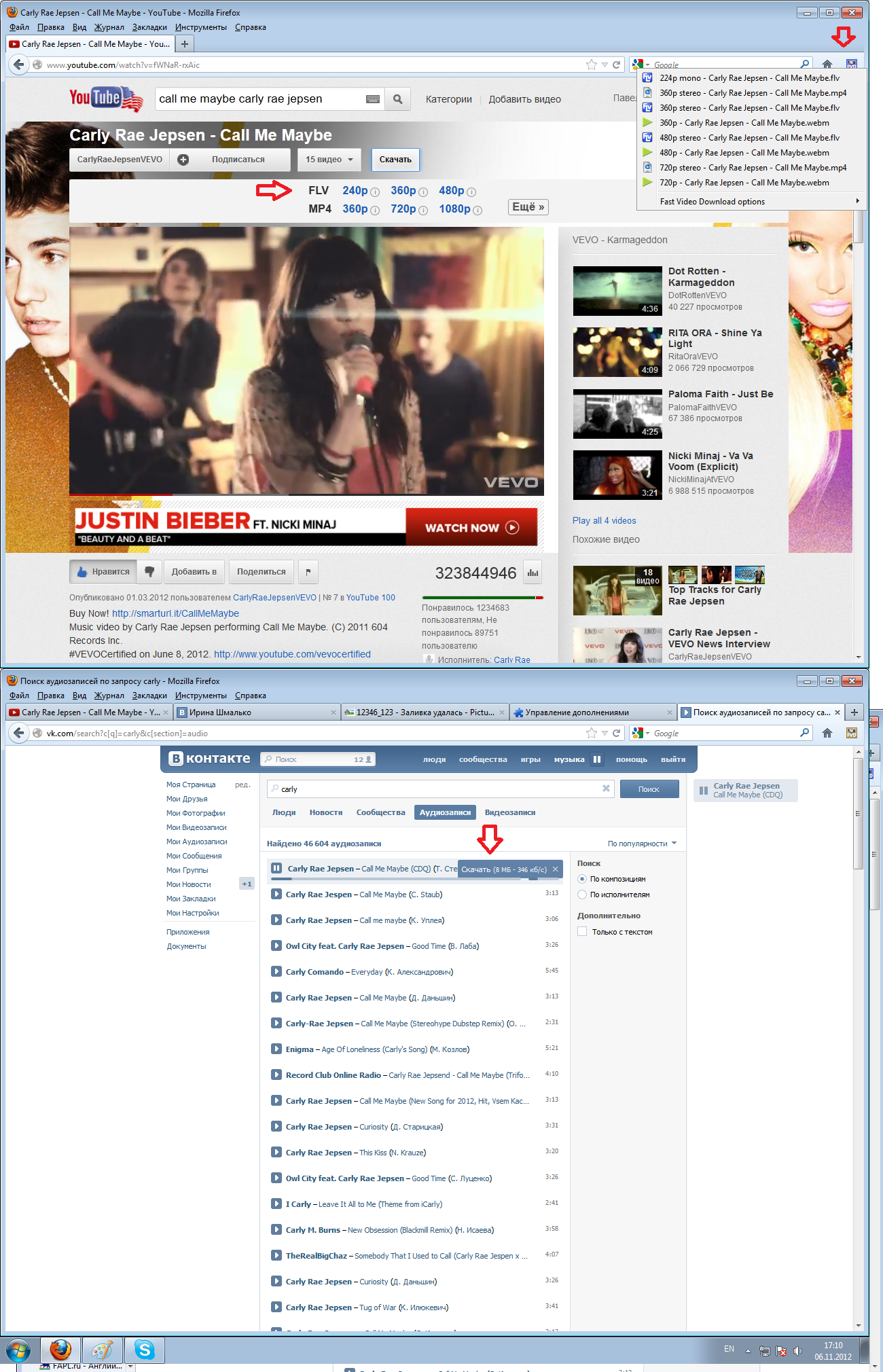Image resolution: width=883 pixels, height=1372 pixels.
Task: Click the flag report icon under video
Action: 308,572
